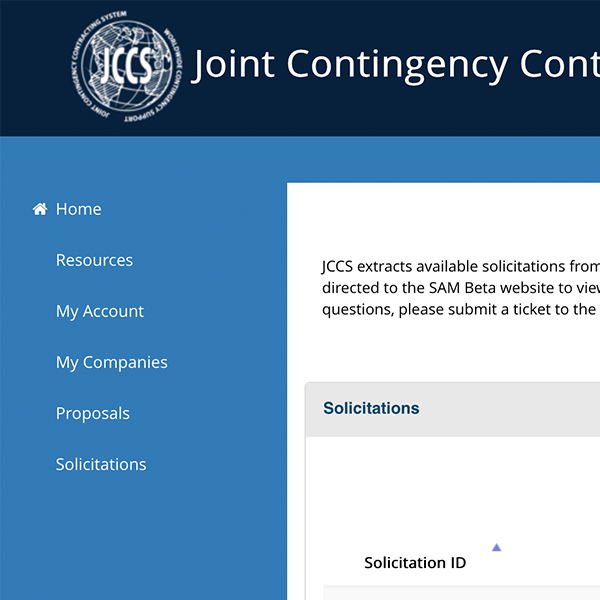The width and height of the screenshot is (600, 600).
Task: Select My Companies in the sidebar
Action: point(112,362)
